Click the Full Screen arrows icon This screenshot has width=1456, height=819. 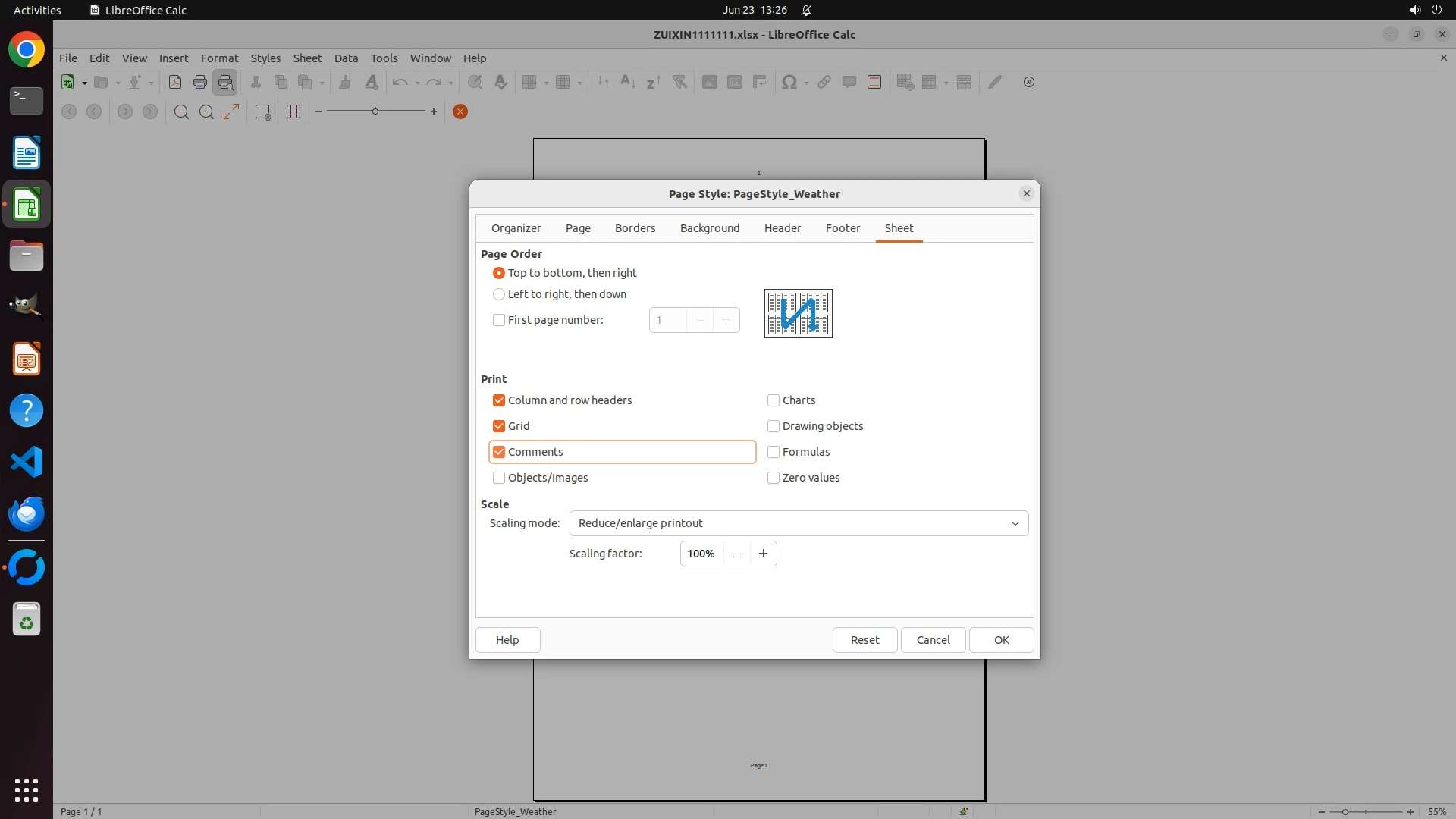(x=231, y=112)
